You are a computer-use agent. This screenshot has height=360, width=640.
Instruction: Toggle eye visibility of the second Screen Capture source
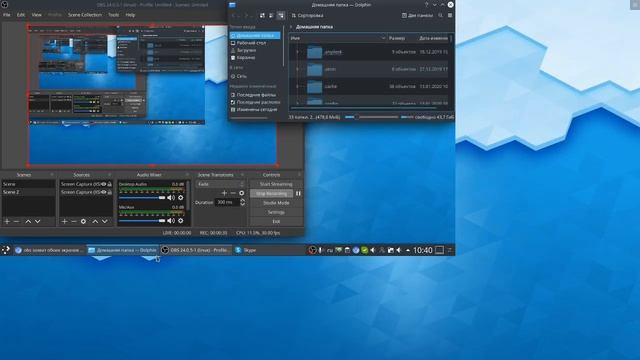click(x=104, y=192)
